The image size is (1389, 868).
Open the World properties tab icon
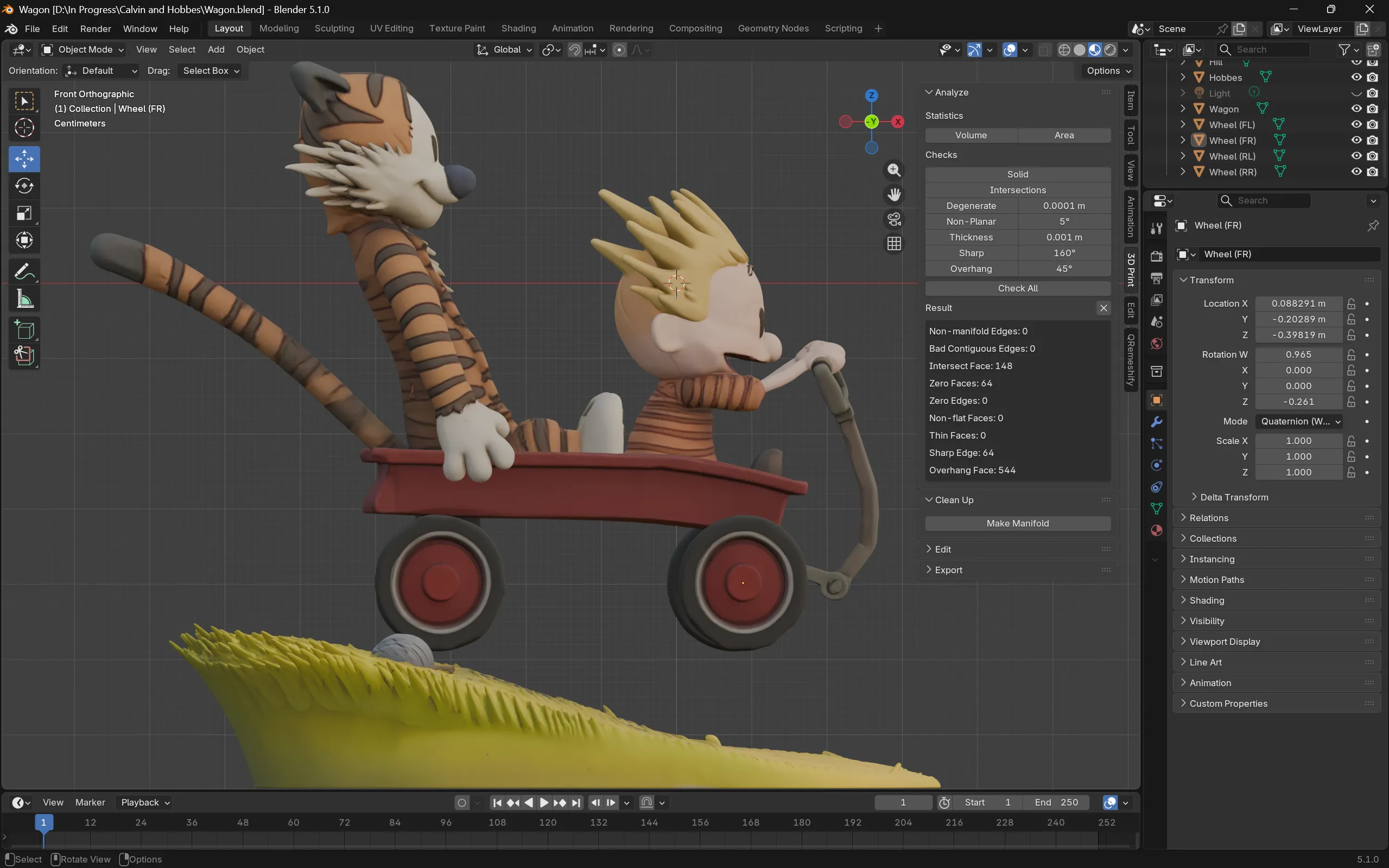click(1157, 344)
